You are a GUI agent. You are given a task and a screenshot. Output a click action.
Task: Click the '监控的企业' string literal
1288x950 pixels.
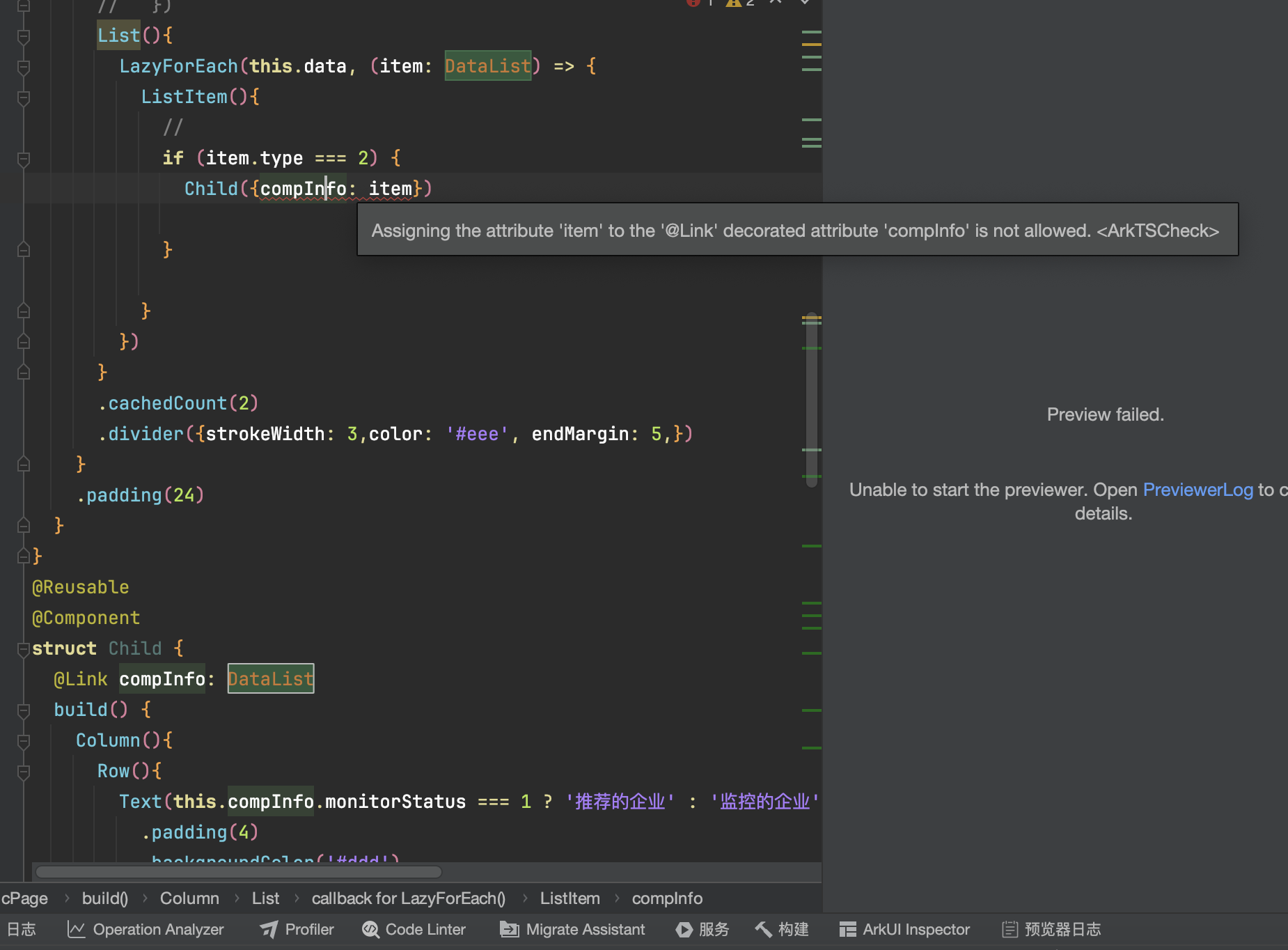764,802
